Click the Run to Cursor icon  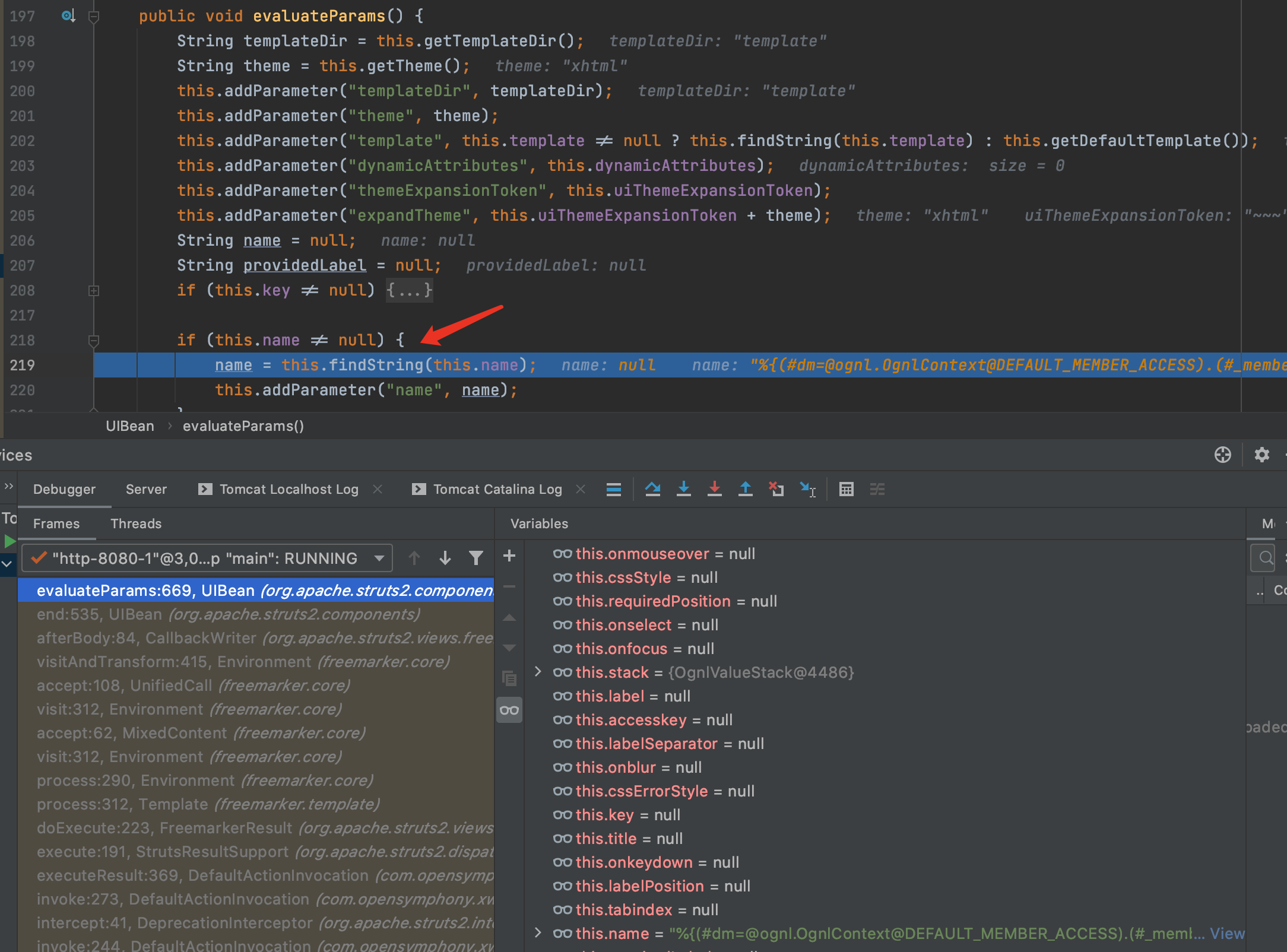(x=807, y=489)
